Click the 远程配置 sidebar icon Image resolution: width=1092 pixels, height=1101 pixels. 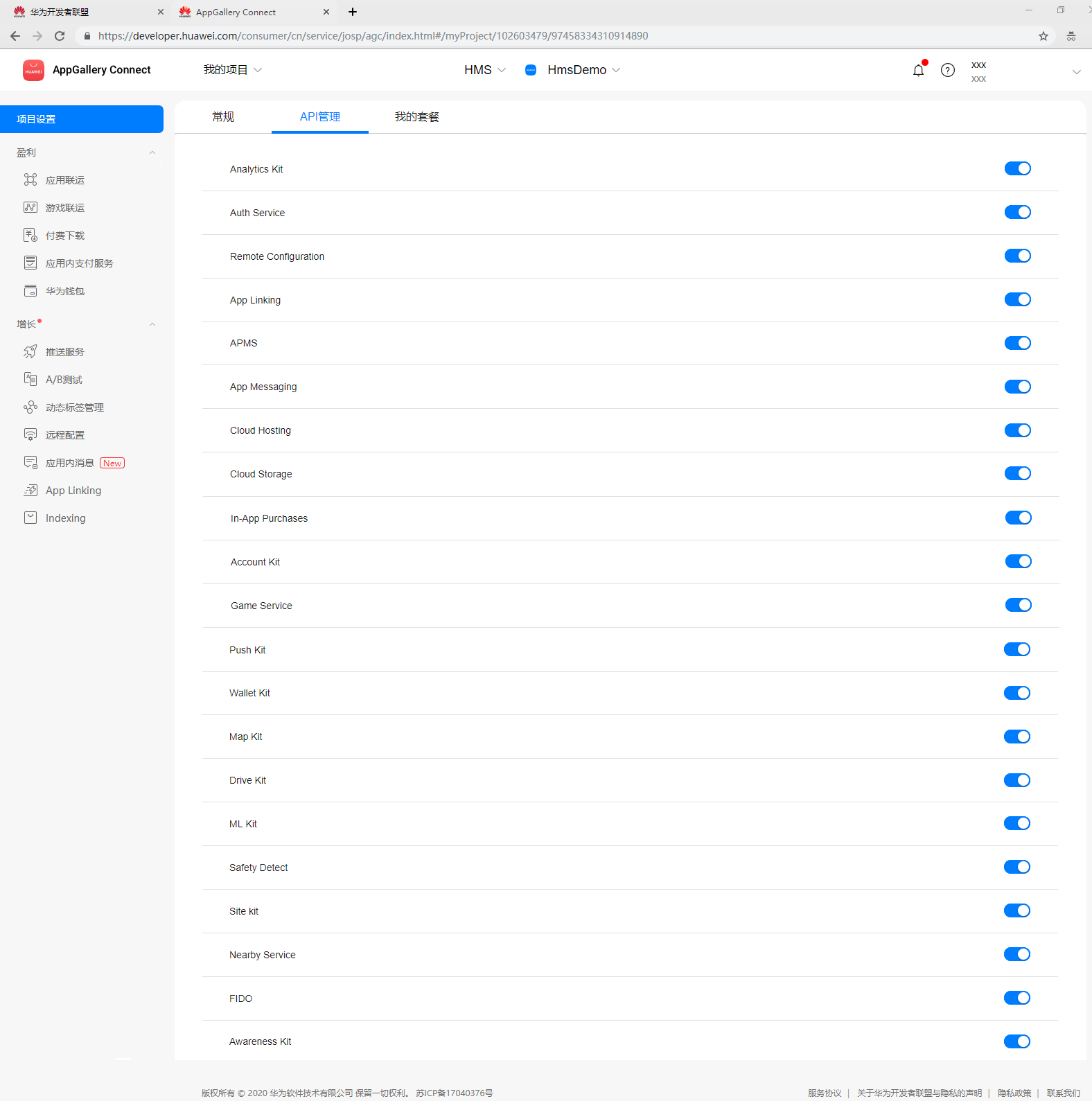click(x=30, y=435)
